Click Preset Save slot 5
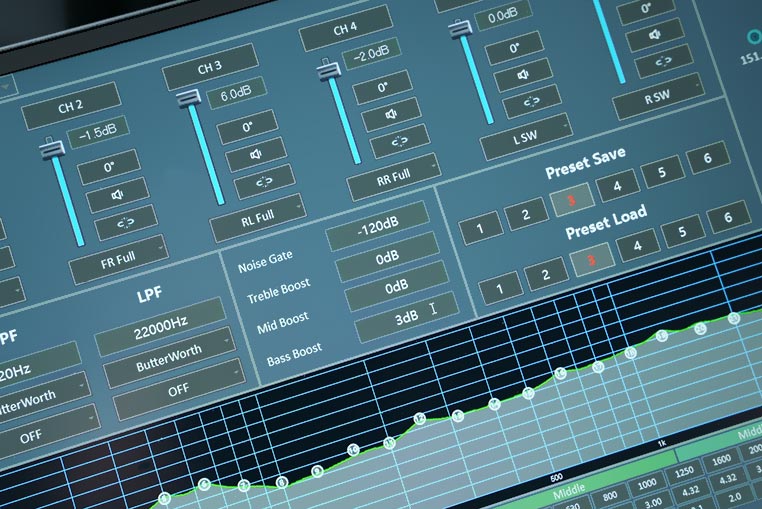 [662, 173]
